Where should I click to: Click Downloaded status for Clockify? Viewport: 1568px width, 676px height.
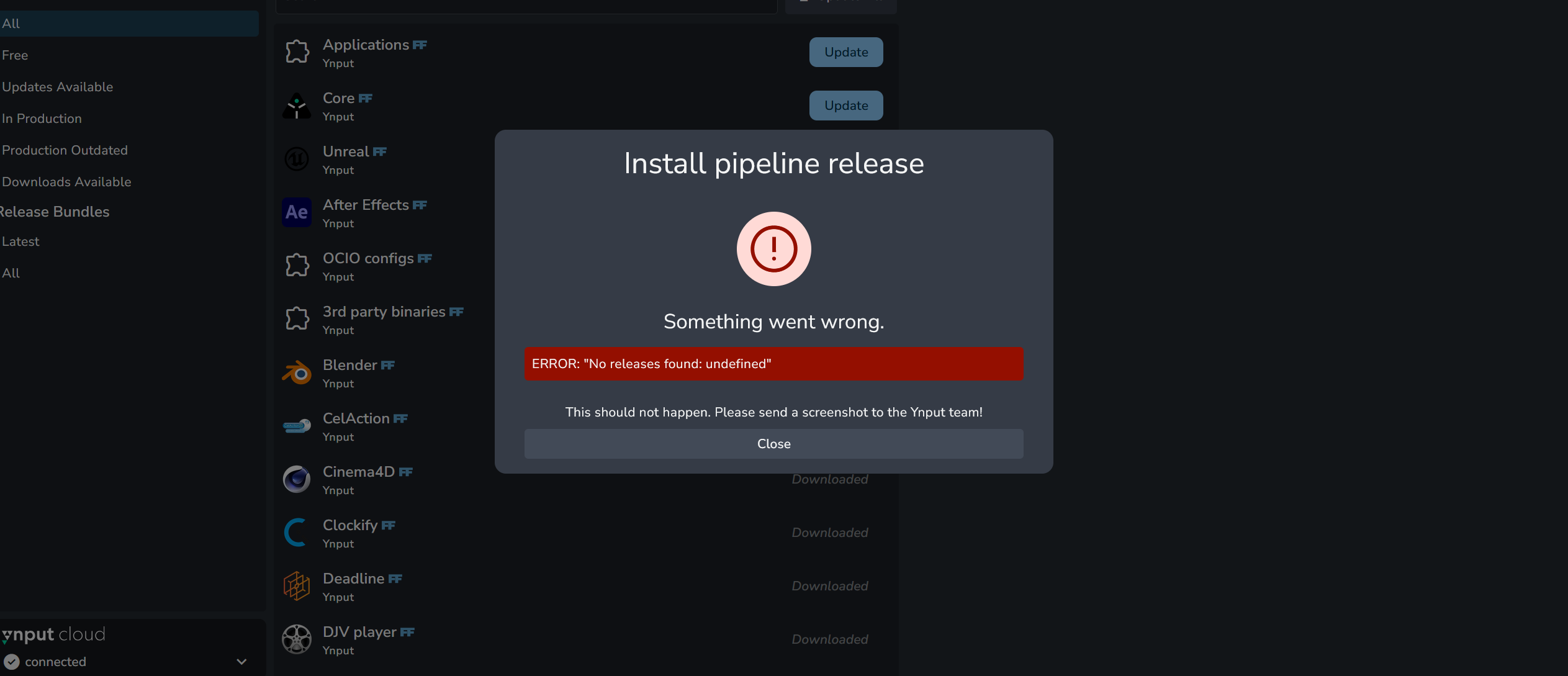[830, 533]
